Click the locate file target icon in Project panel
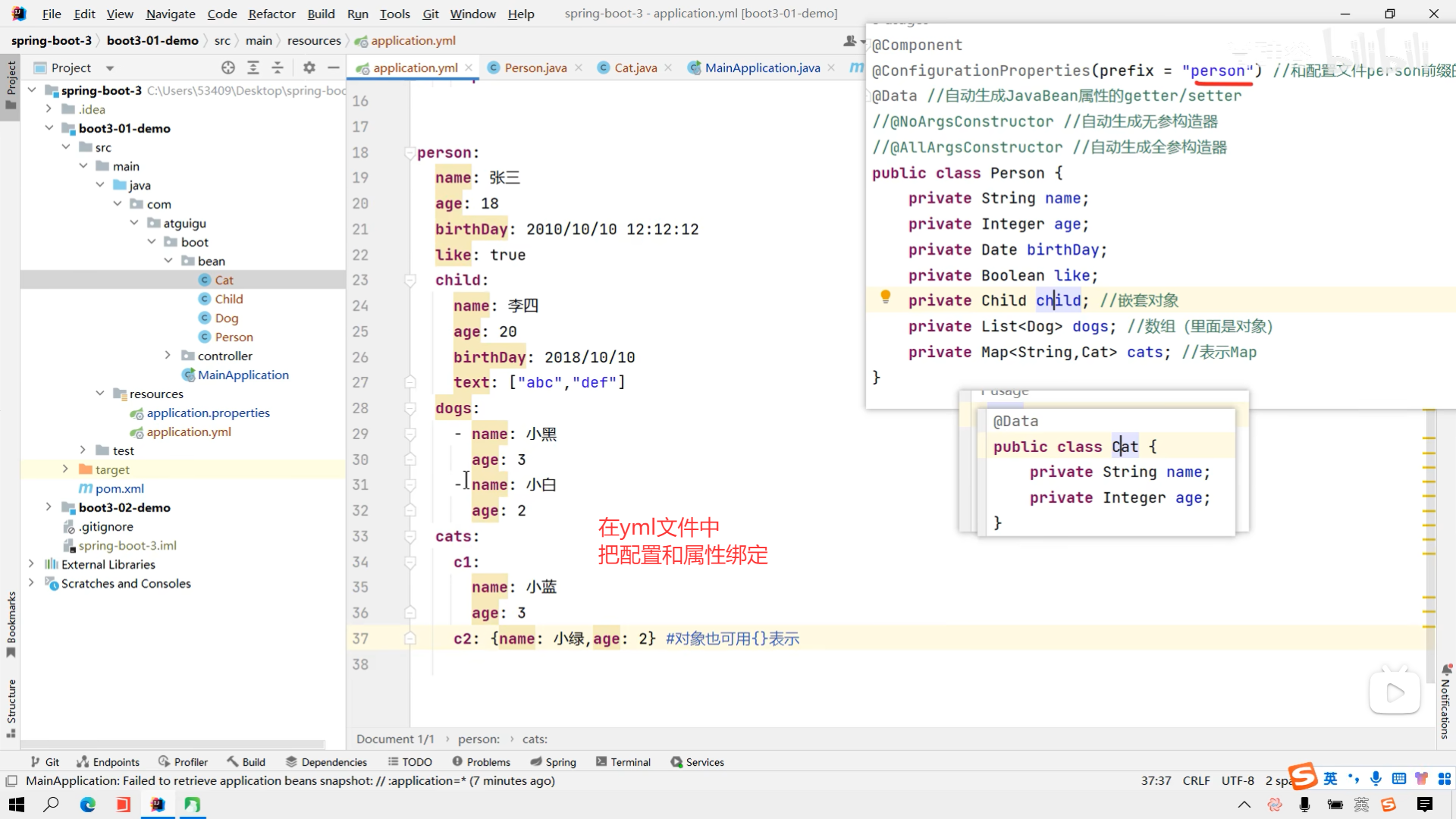 228,67
